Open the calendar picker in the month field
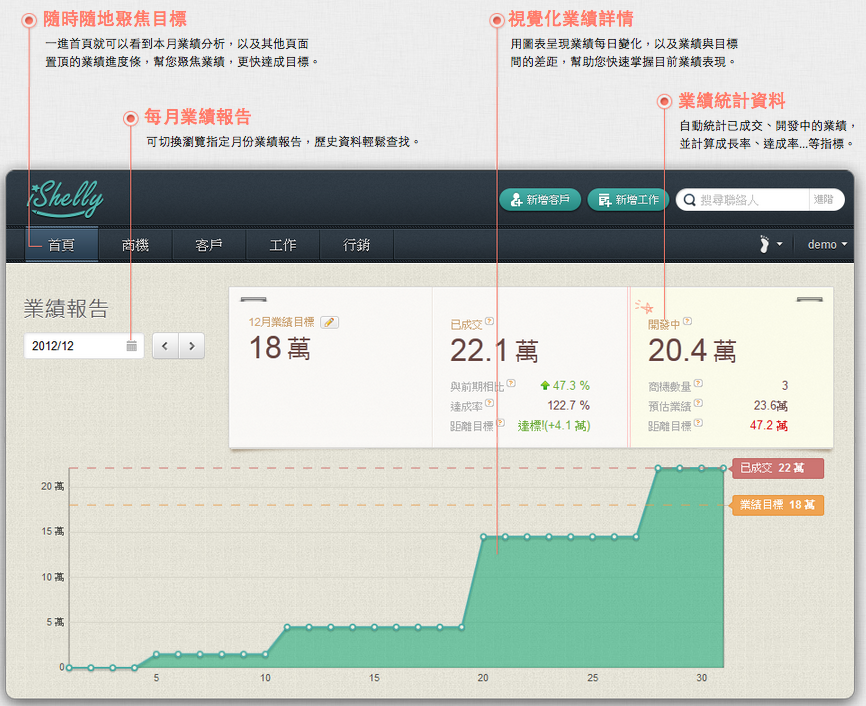 click(132, 346)
